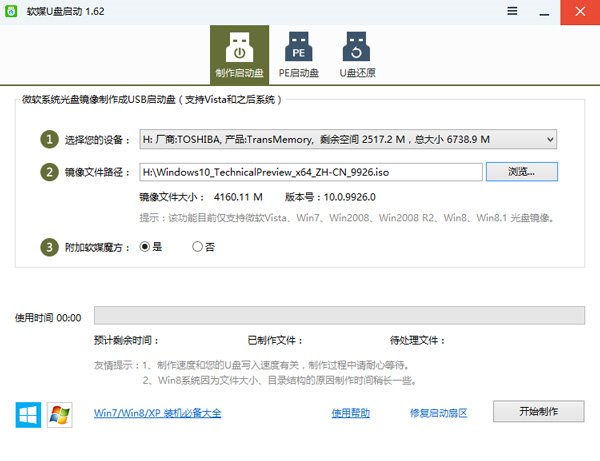The height and width of the screenshot is (461, 600).
Task: Click the Windows 7 flag logo icon
Action: (61, 413)
